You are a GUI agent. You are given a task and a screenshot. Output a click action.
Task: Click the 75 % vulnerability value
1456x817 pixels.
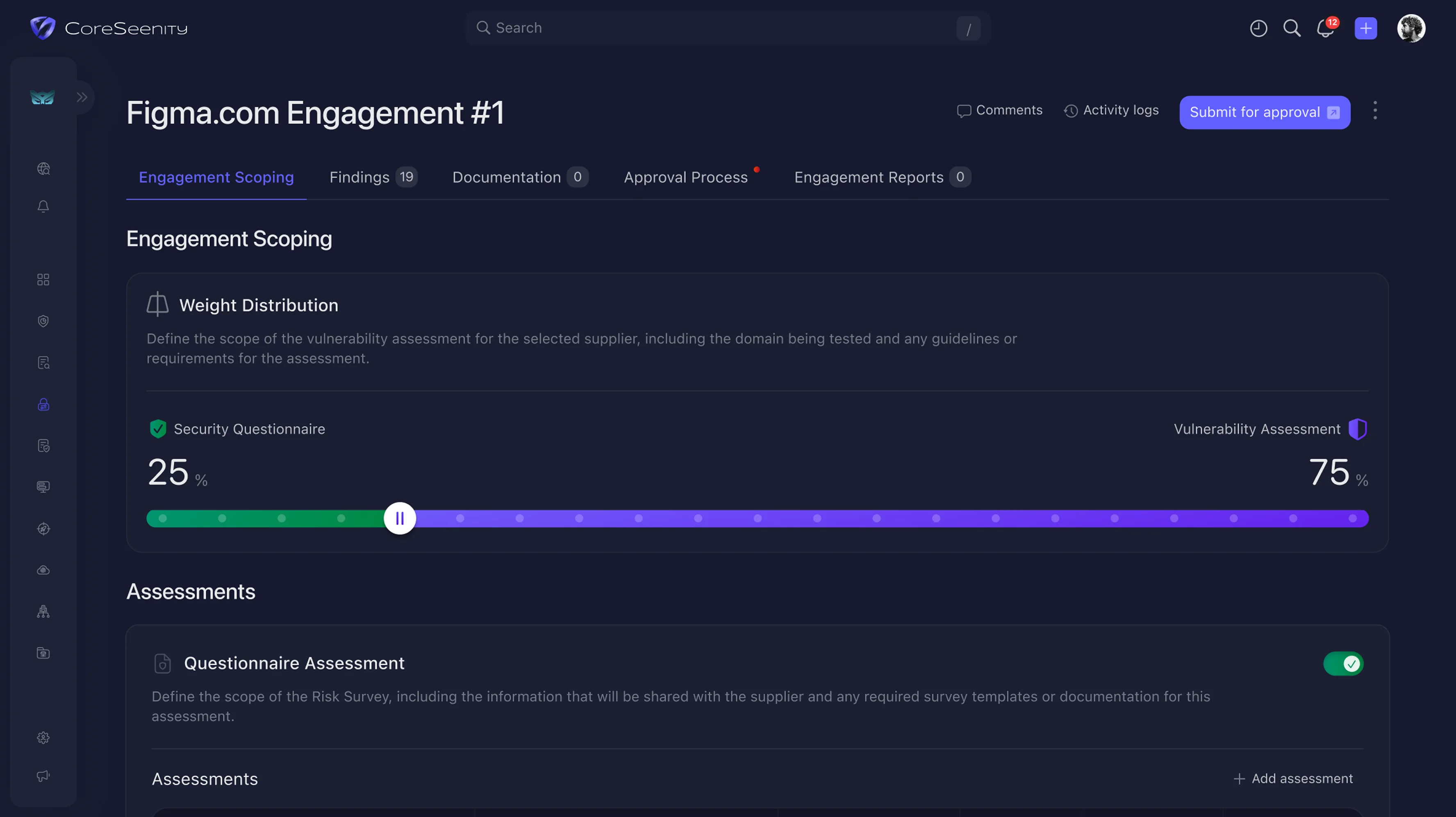[1338, 472]
